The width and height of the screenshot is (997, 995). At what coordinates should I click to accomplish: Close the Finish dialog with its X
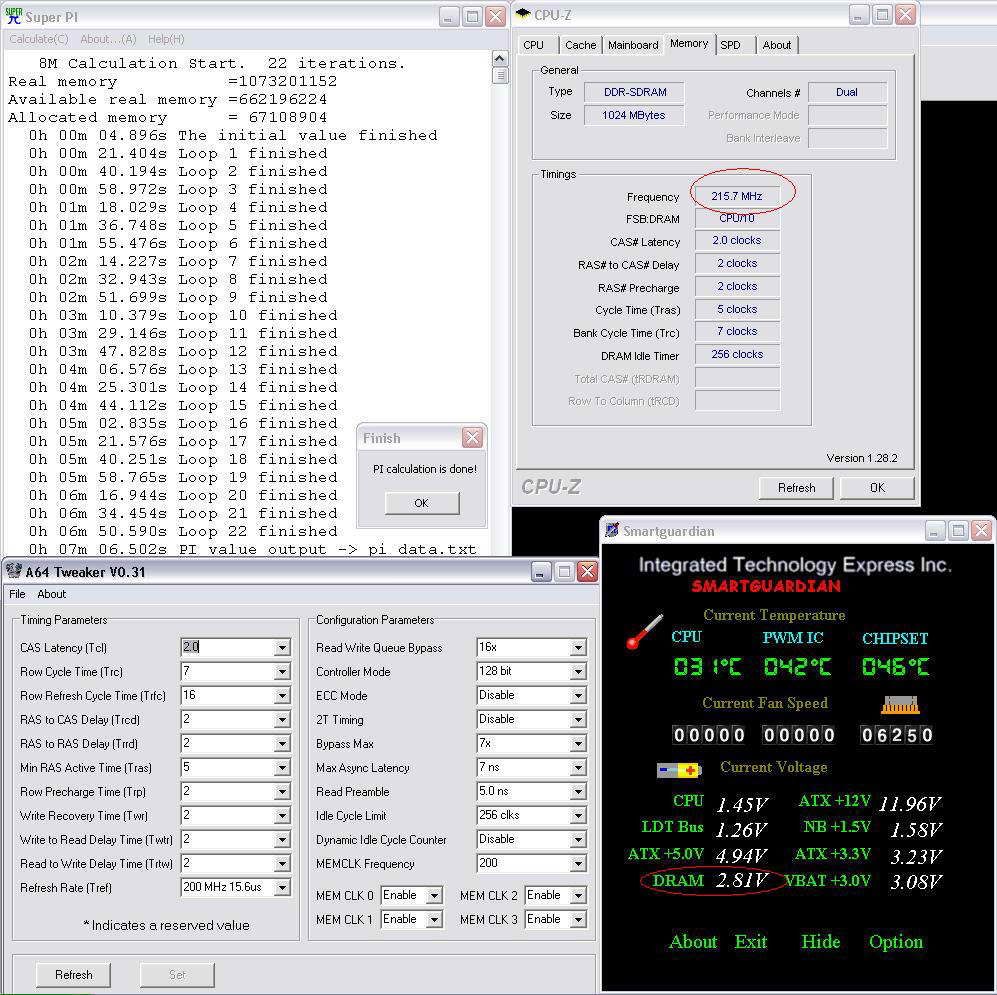[472, 437]
